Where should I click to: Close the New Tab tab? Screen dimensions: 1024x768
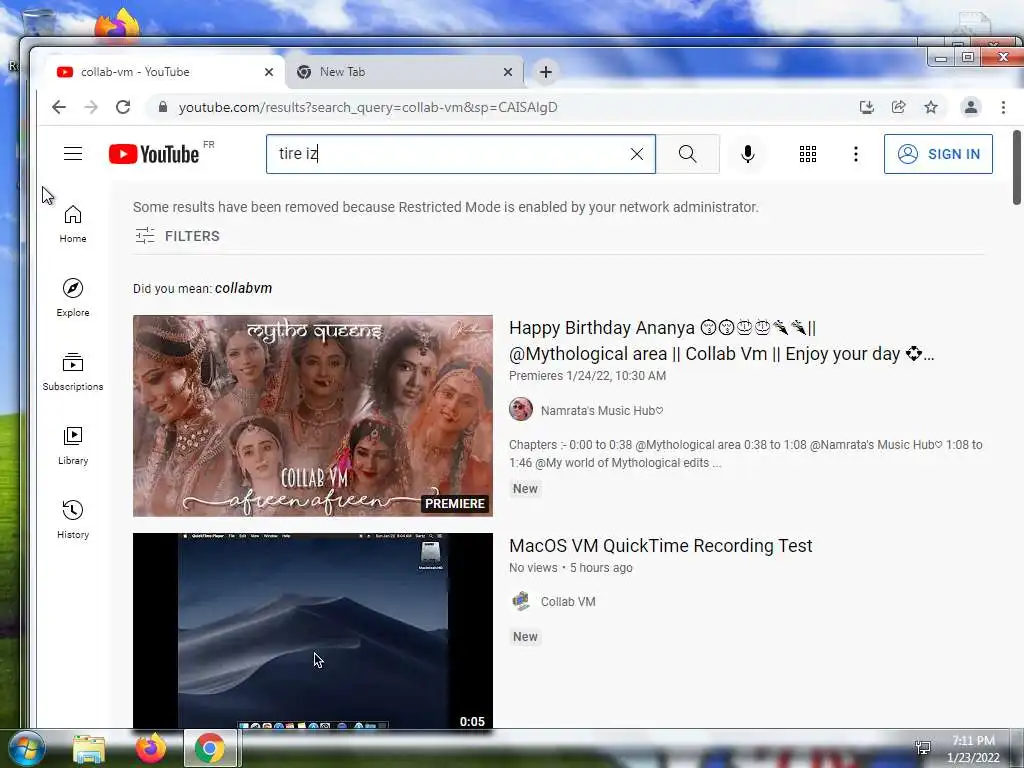click(x=507, y=72)
